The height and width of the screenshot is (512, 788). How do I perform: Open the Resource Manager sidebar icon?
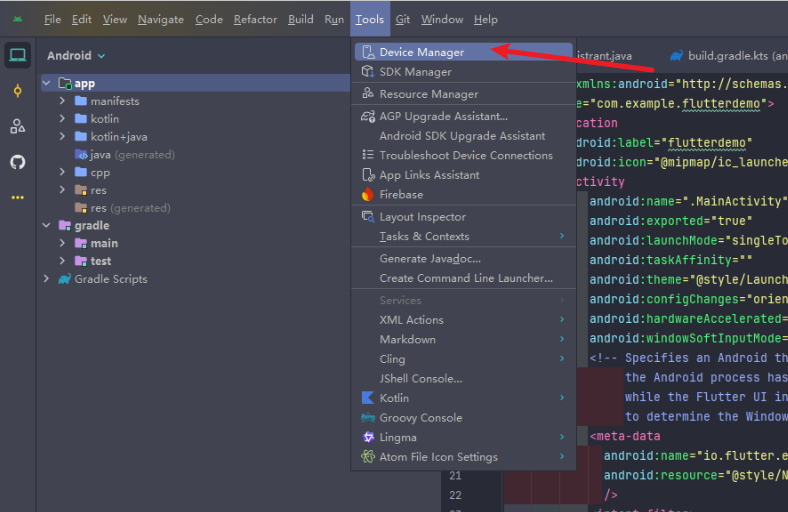tap(17, 126)
